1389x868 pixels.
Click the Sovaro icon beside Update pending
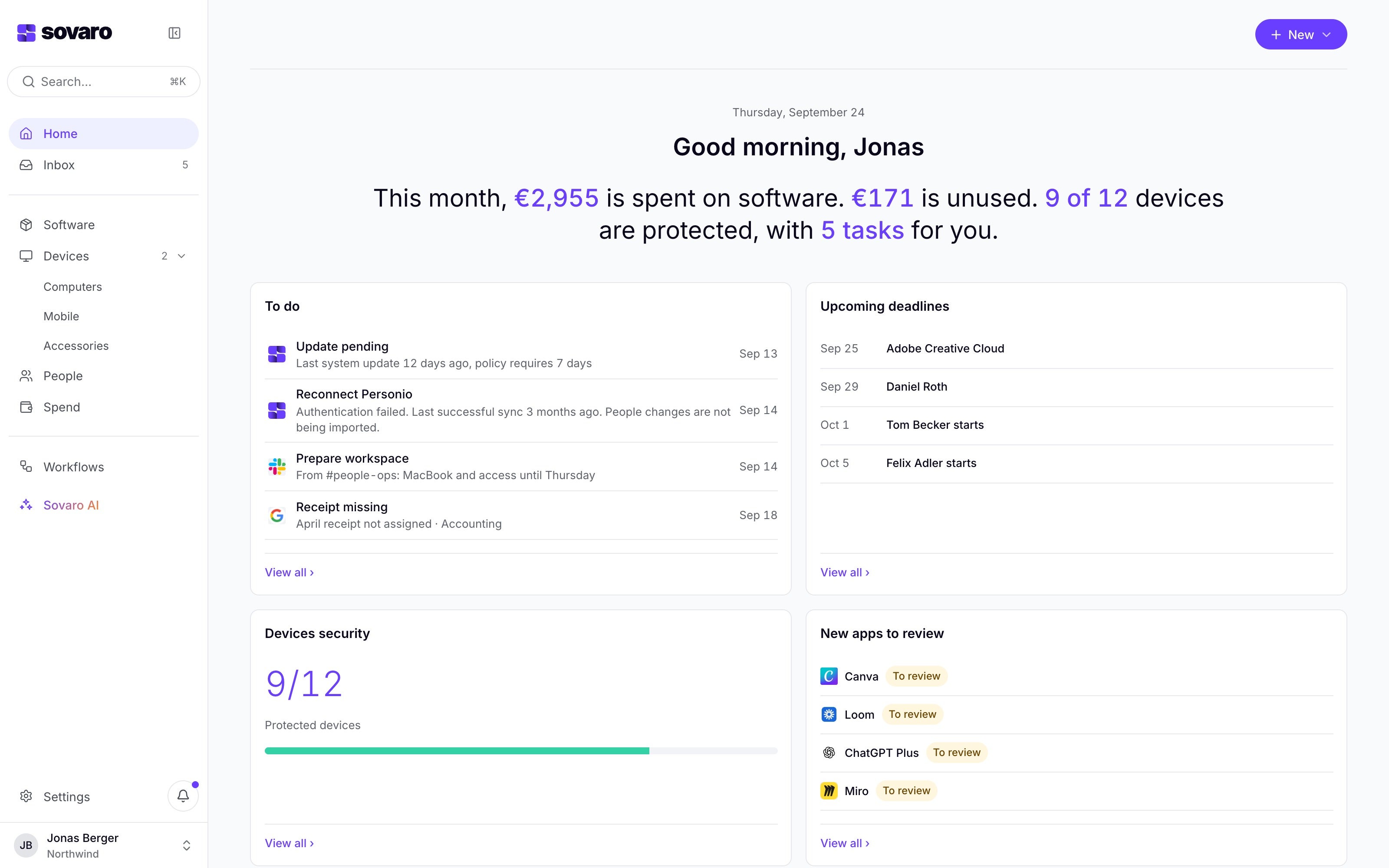coord(276,354)
